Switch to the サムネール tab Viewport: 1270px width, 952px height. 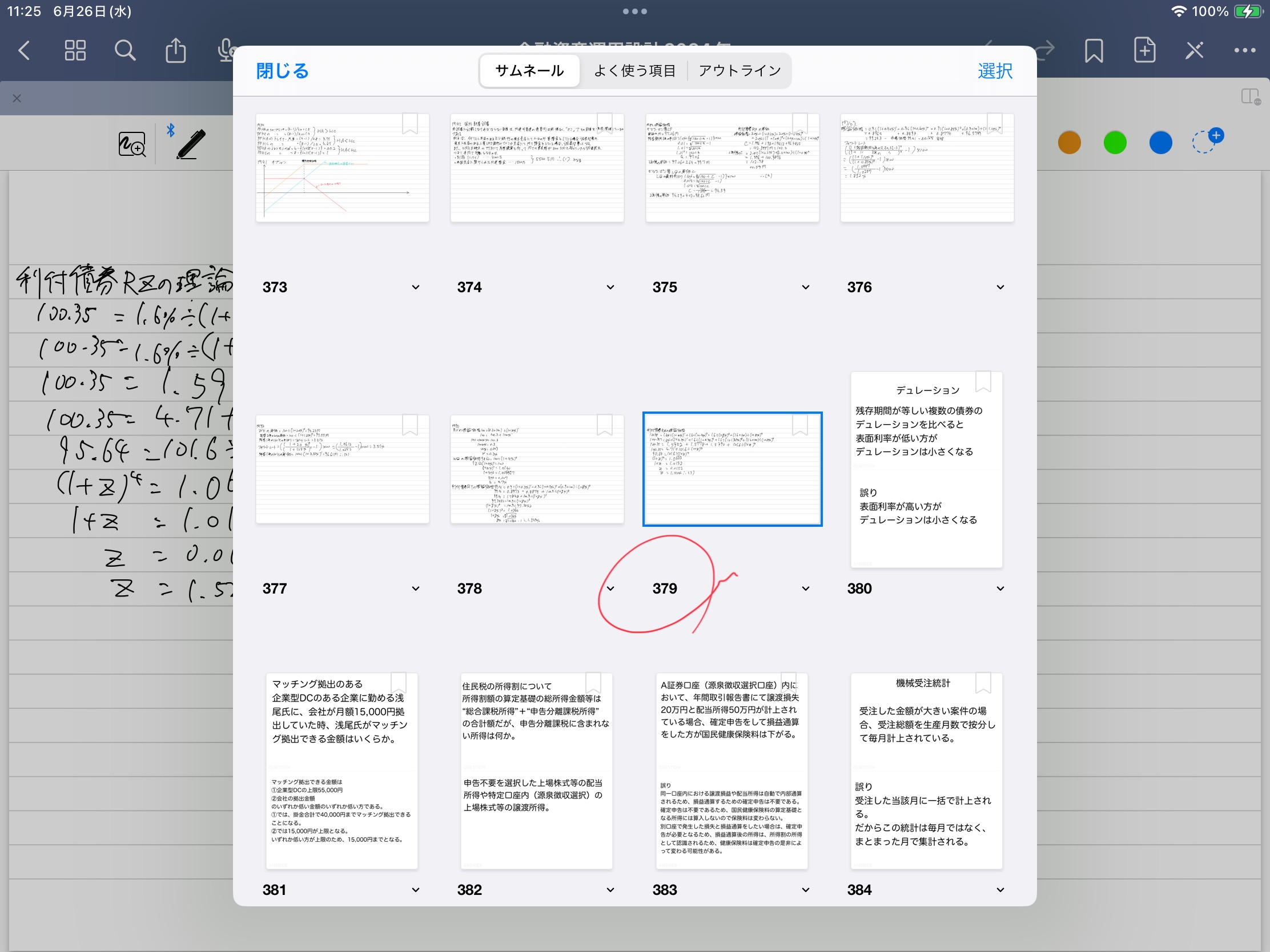529,71
